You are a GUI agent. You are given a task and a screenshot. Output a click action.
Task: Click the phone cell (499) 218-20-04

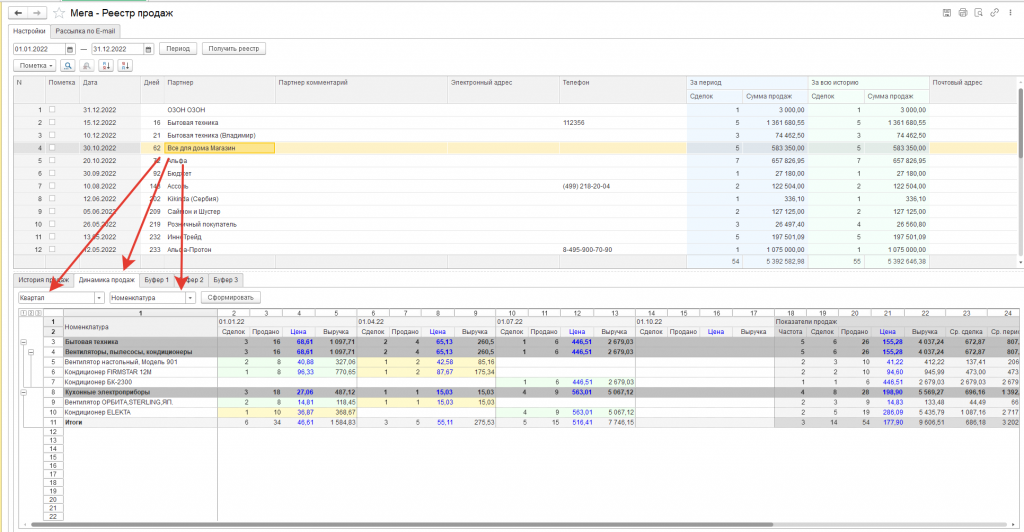coord(623,186)
